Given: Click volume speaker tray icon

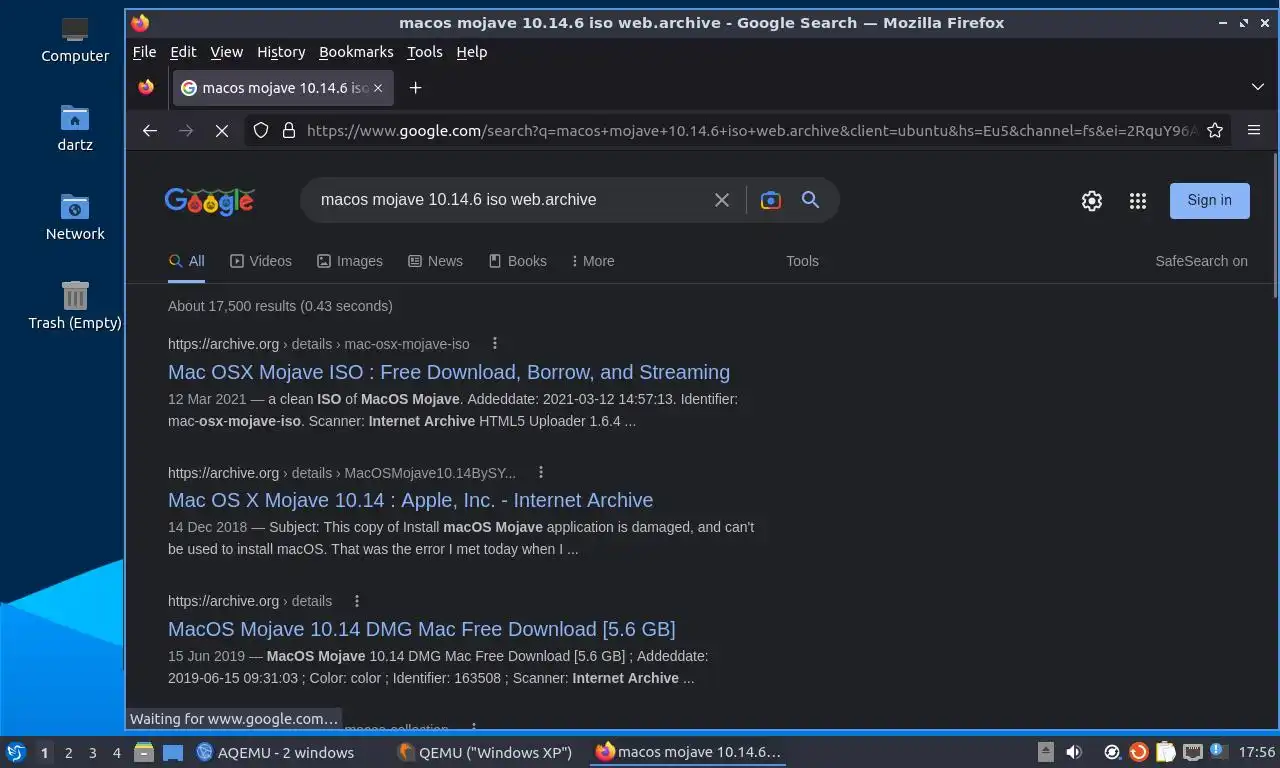Looking at the screenshot, I should click(x=1074, y=752).
